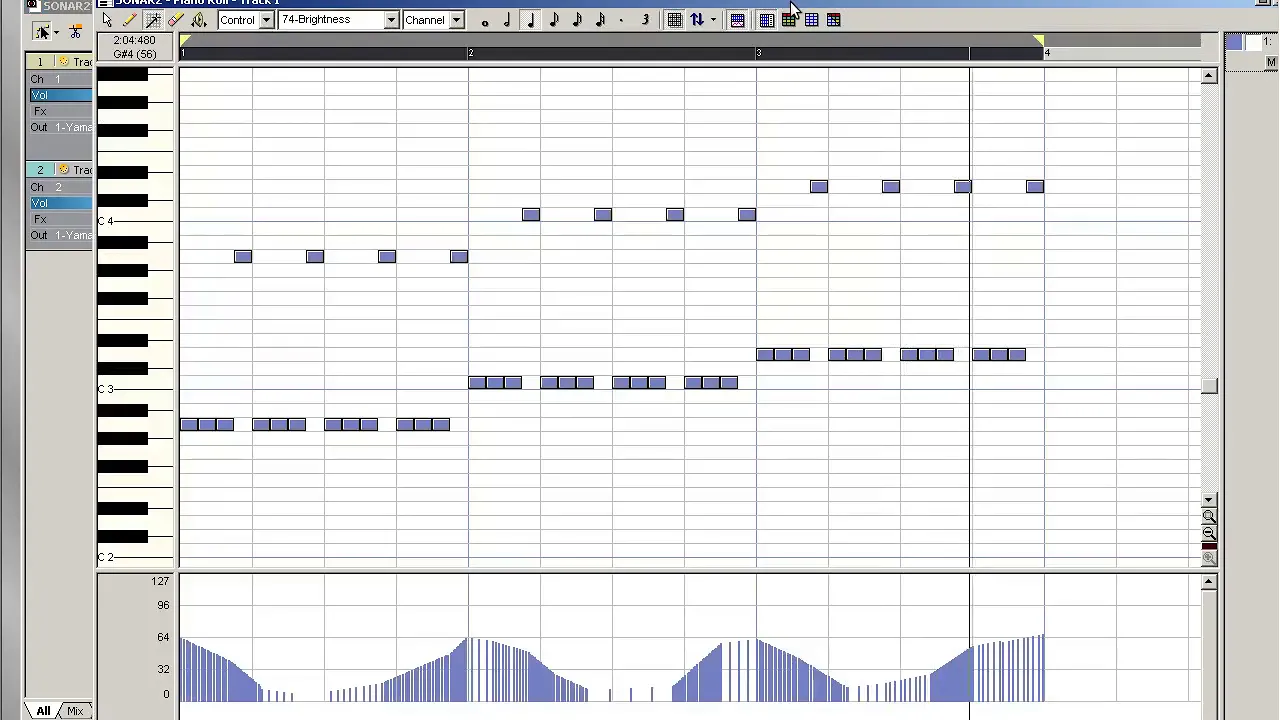Screen dimensions: 1280x720
Task: Set sixteenth note duration
Action: (577, 20)
